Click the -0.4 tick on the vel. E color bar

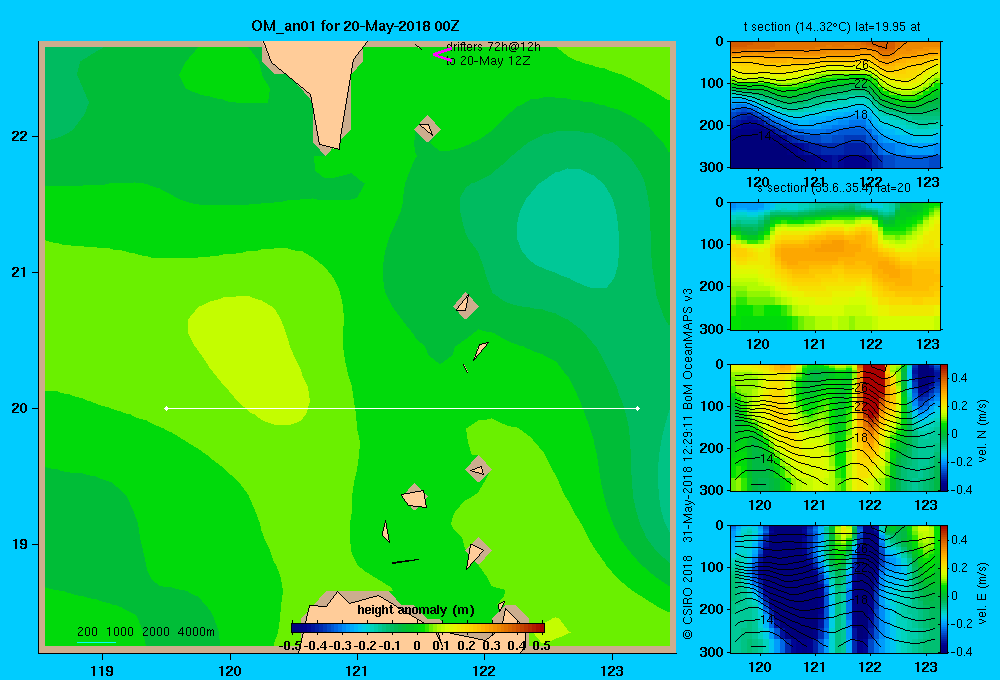[x=961, y=651]
